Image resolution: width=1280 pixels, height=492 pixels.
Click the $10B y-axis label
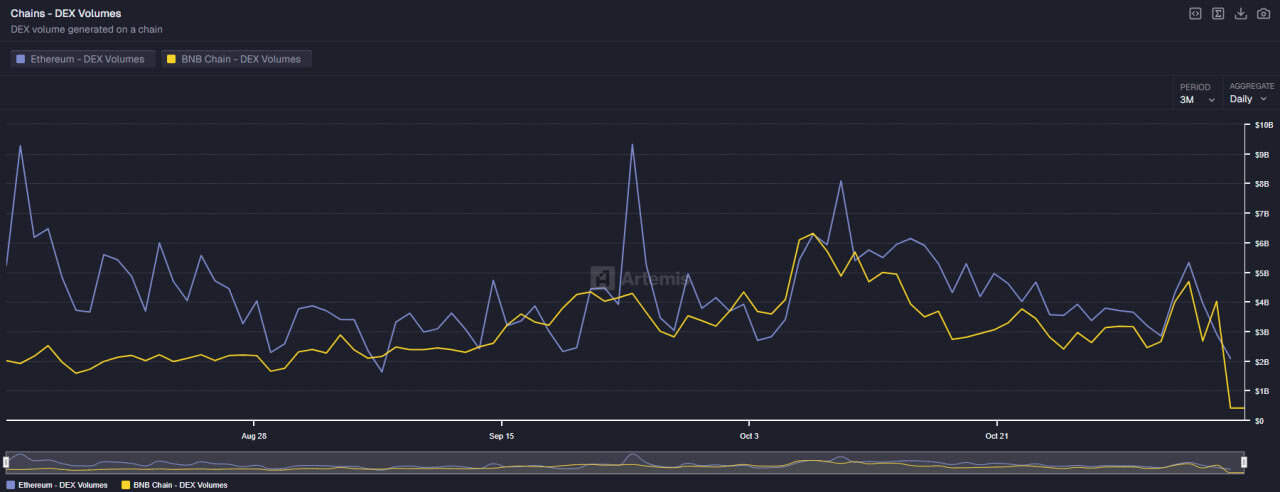click(x=1263, y=125)
